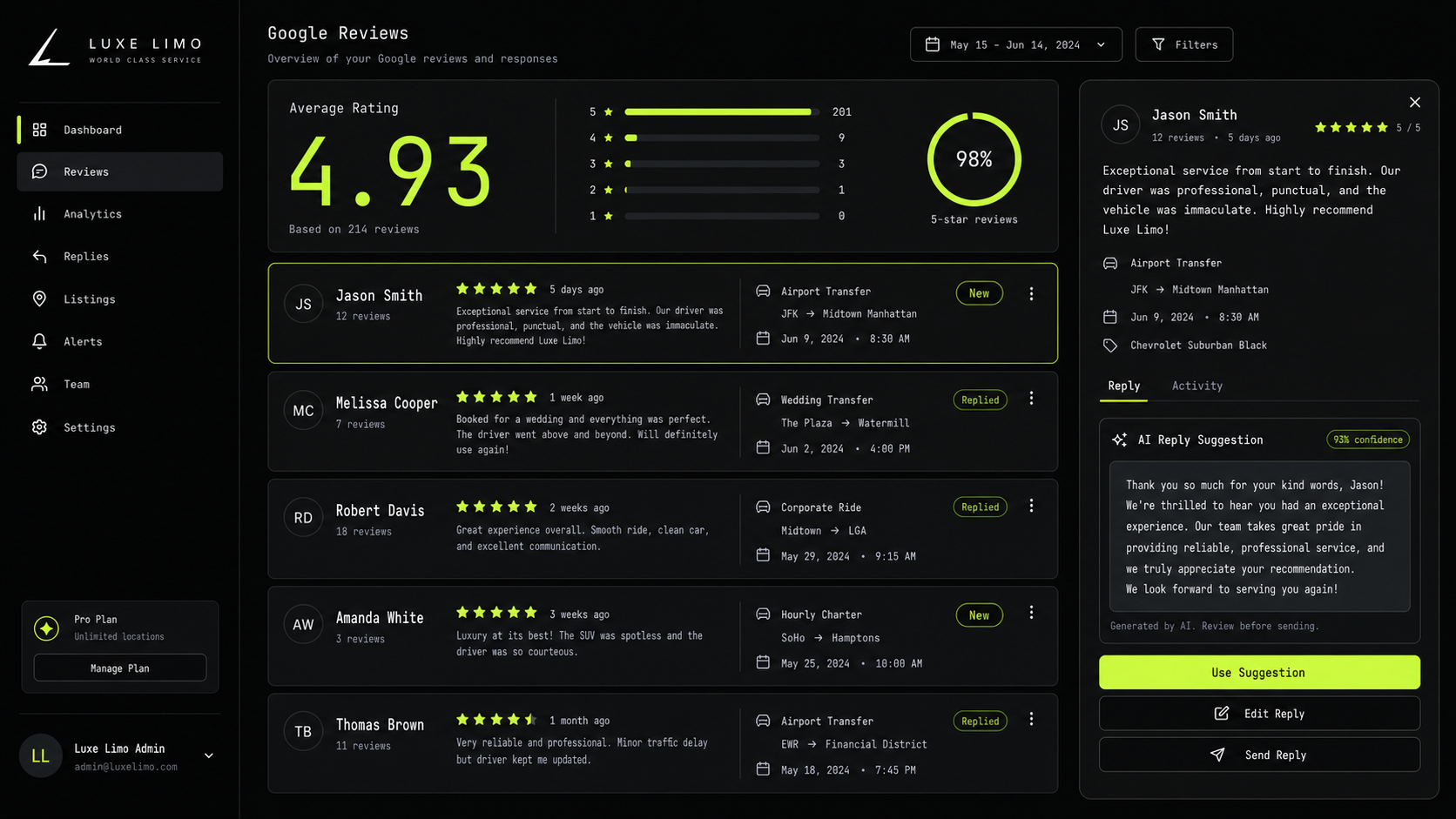Open Settings in the sidebar

119,427
